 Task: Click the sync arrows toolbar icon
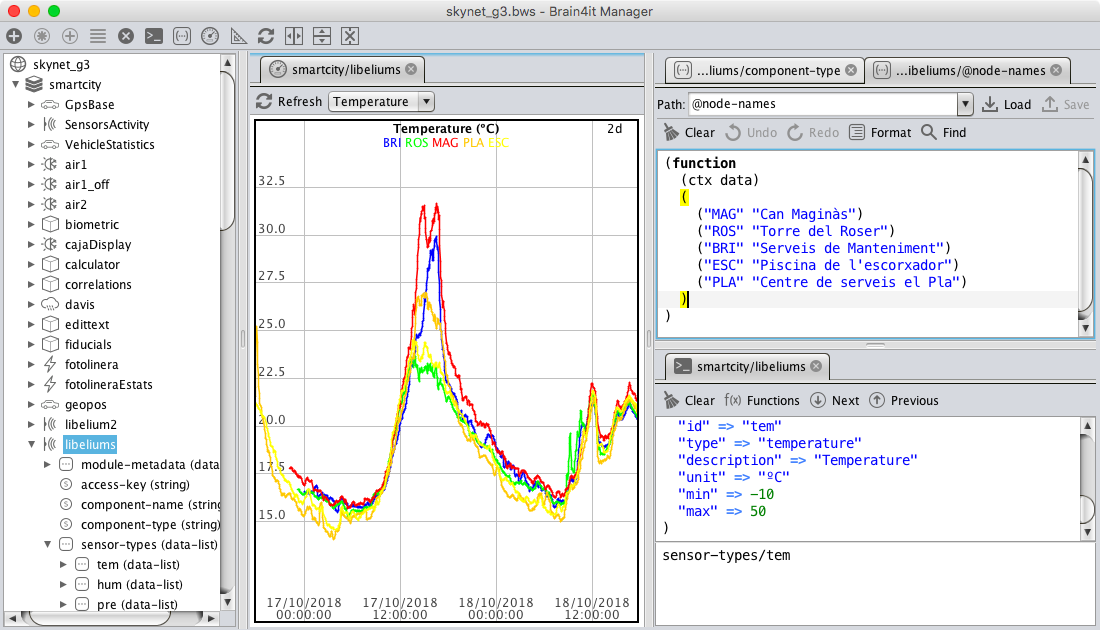pyautogui.click(x=266, y=36)
